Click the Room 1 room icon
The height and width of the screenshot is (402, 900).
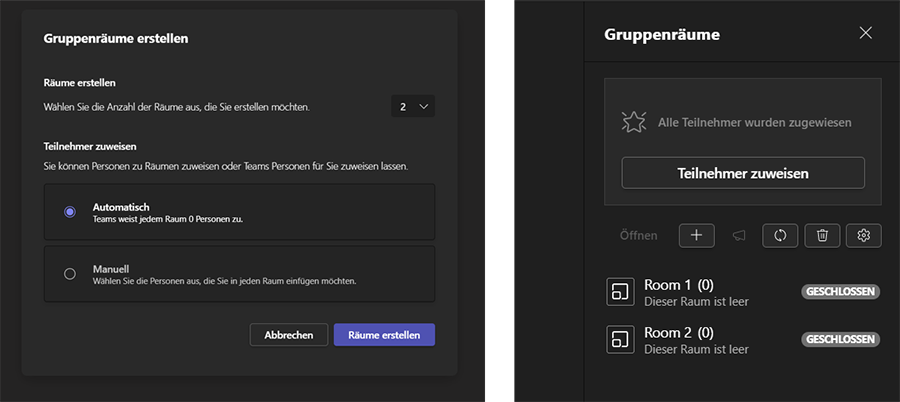[621, 292]
